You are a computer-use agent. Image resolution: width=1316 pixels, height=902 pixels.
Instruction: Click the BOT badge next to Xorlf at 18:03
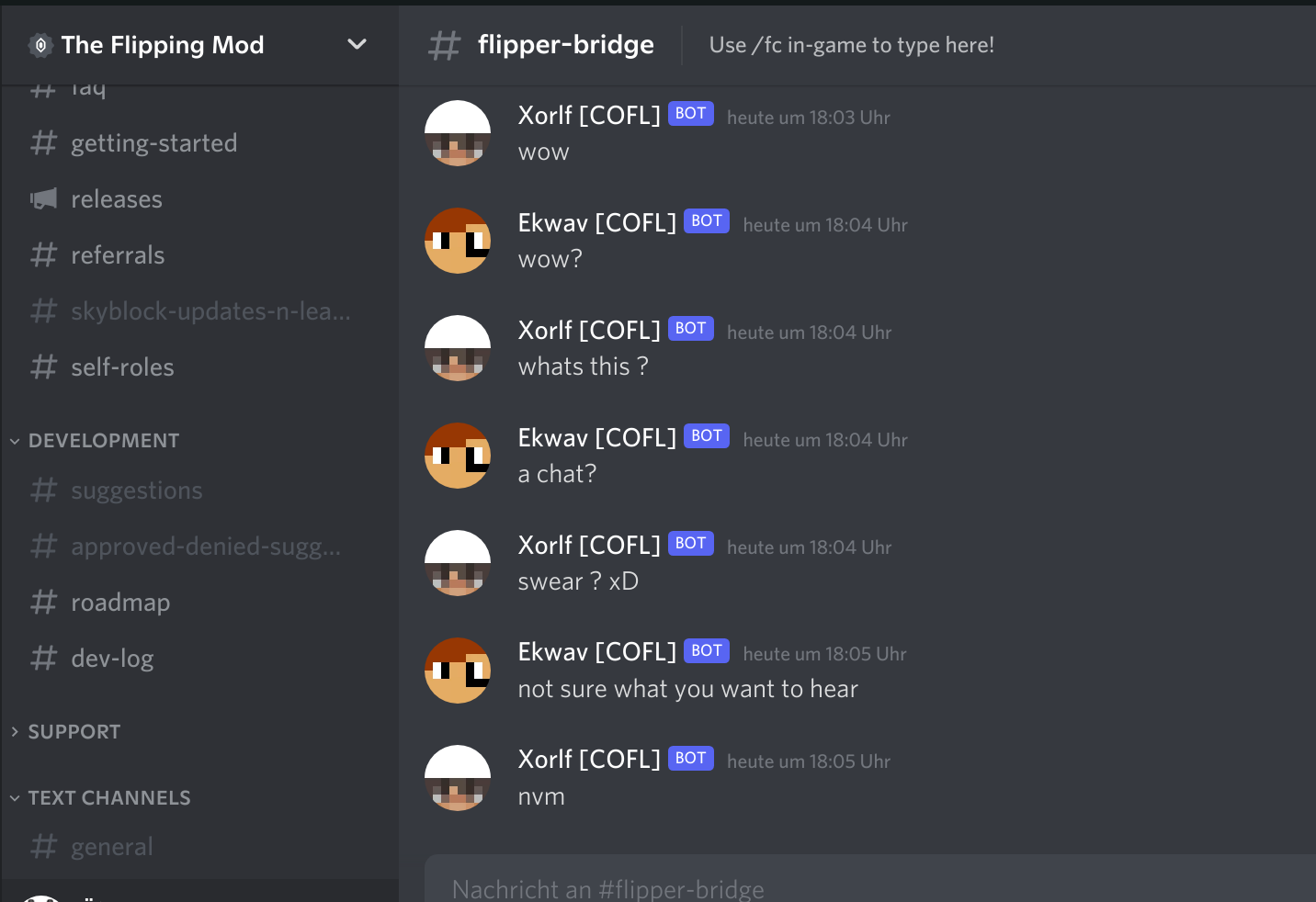point(691,114)
